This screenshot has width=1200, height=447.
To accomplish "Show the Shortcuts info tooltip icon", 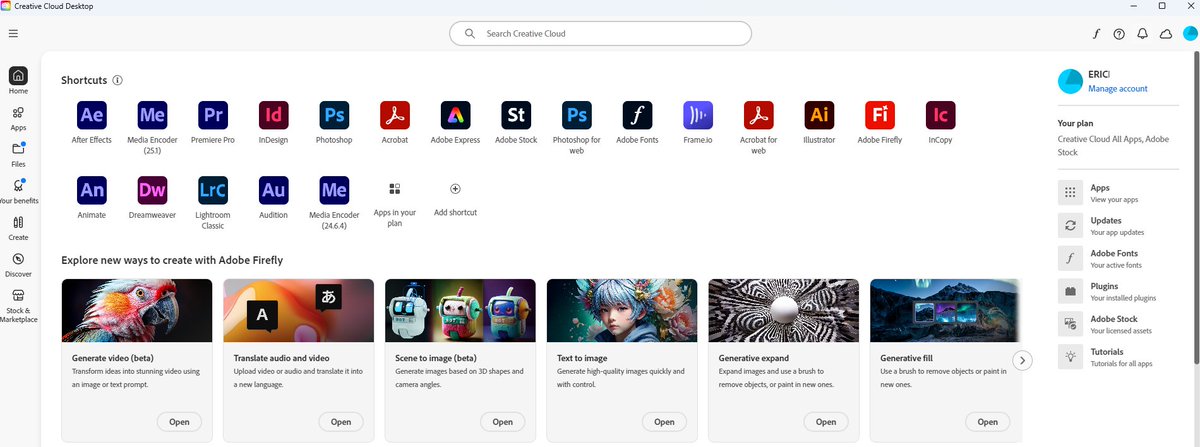I will click(118, 80).
